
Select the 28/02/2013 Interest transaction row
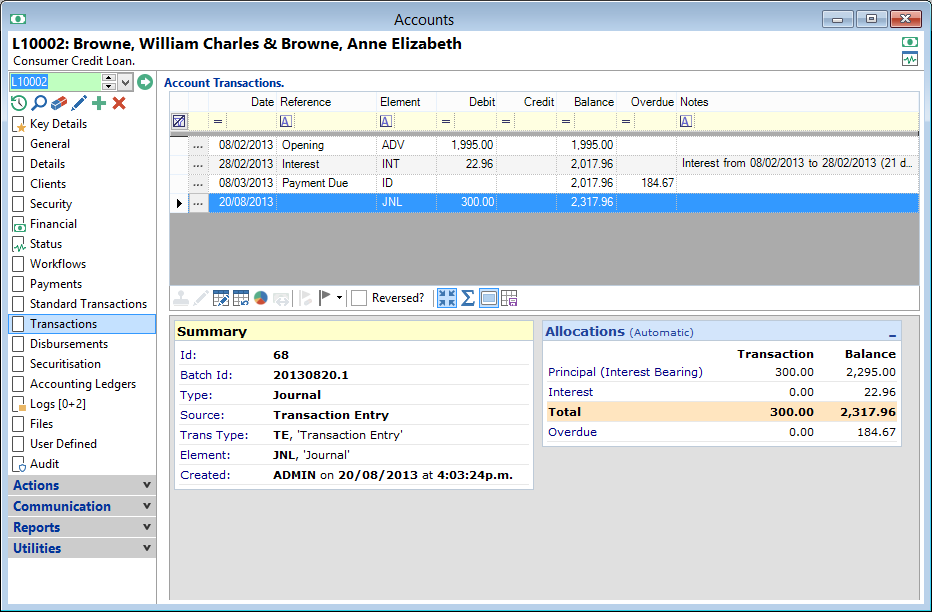tap(544, 165)
